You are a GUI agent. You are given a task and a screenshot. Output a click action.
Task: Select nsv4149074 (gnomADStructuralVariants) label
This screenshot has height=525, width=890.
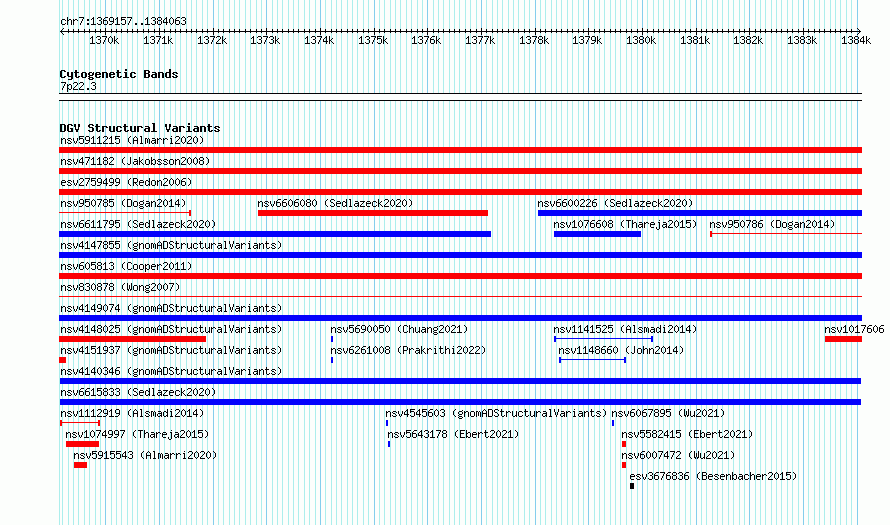[171, 308]
